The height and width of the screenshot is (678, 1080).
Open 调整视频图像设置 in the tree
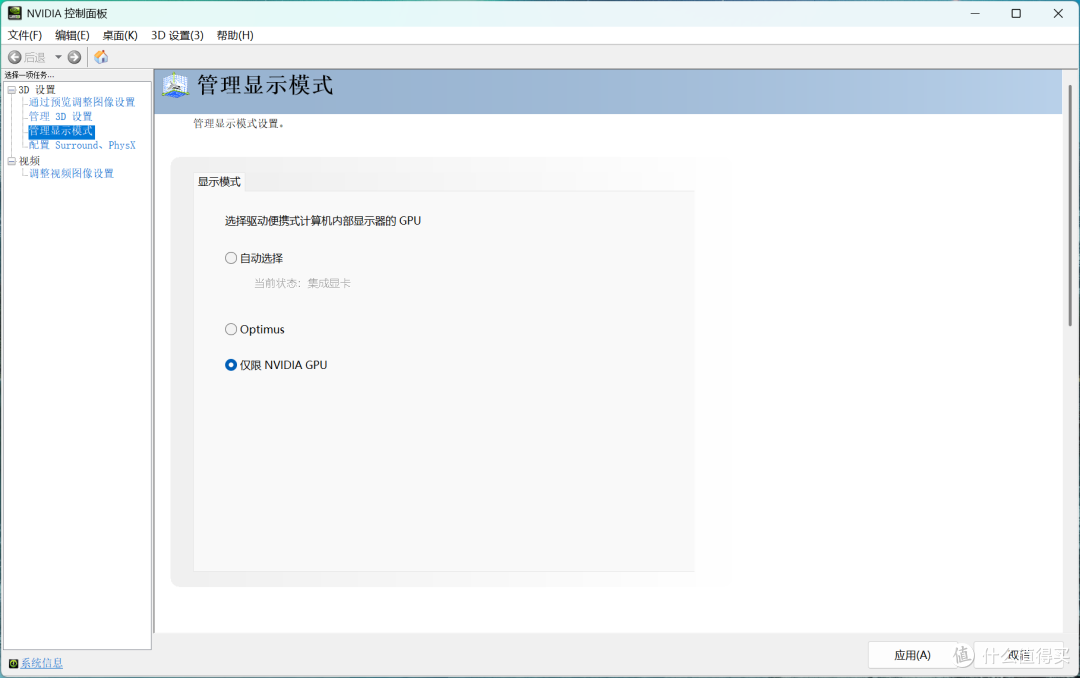(x=72, y=174)
